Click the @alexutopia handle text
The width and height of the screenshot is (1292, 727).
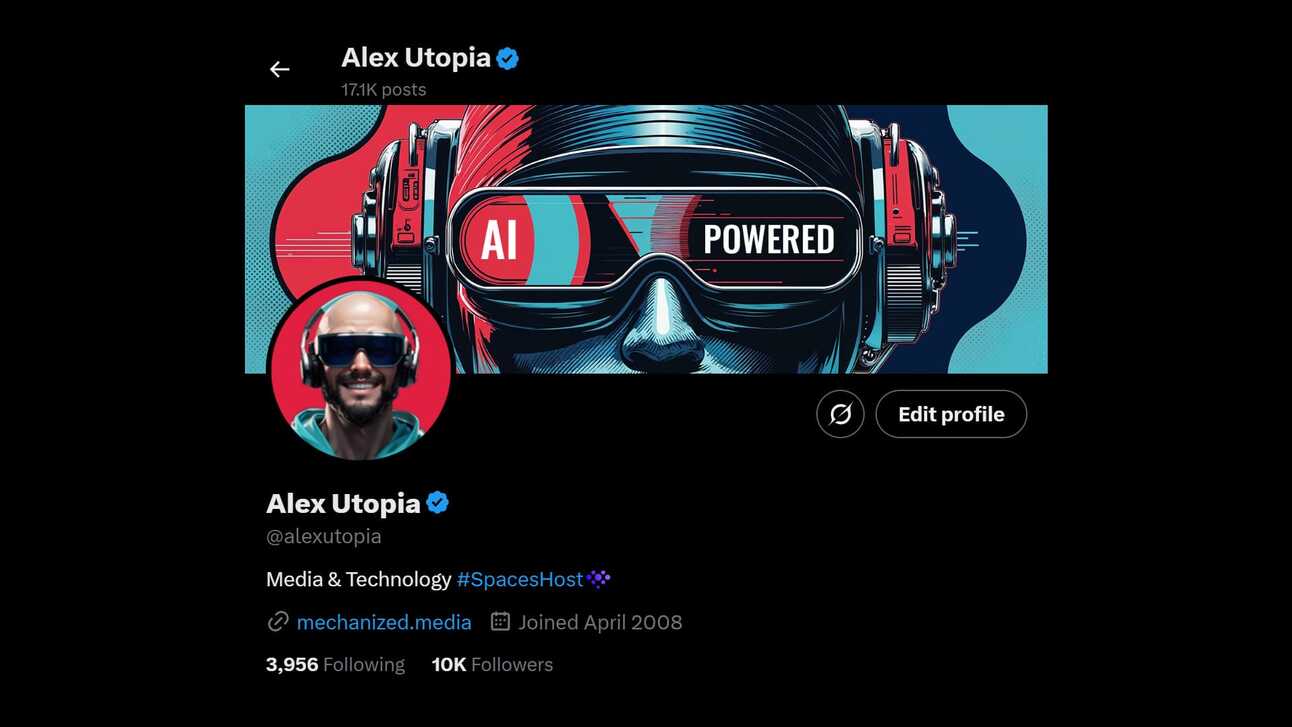click(x=324, y=536)
